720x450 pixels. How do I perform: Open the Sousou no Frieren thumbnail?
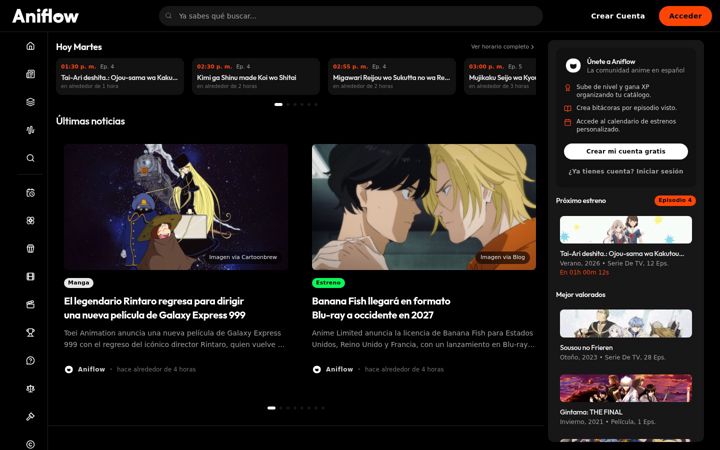(626, 323)
